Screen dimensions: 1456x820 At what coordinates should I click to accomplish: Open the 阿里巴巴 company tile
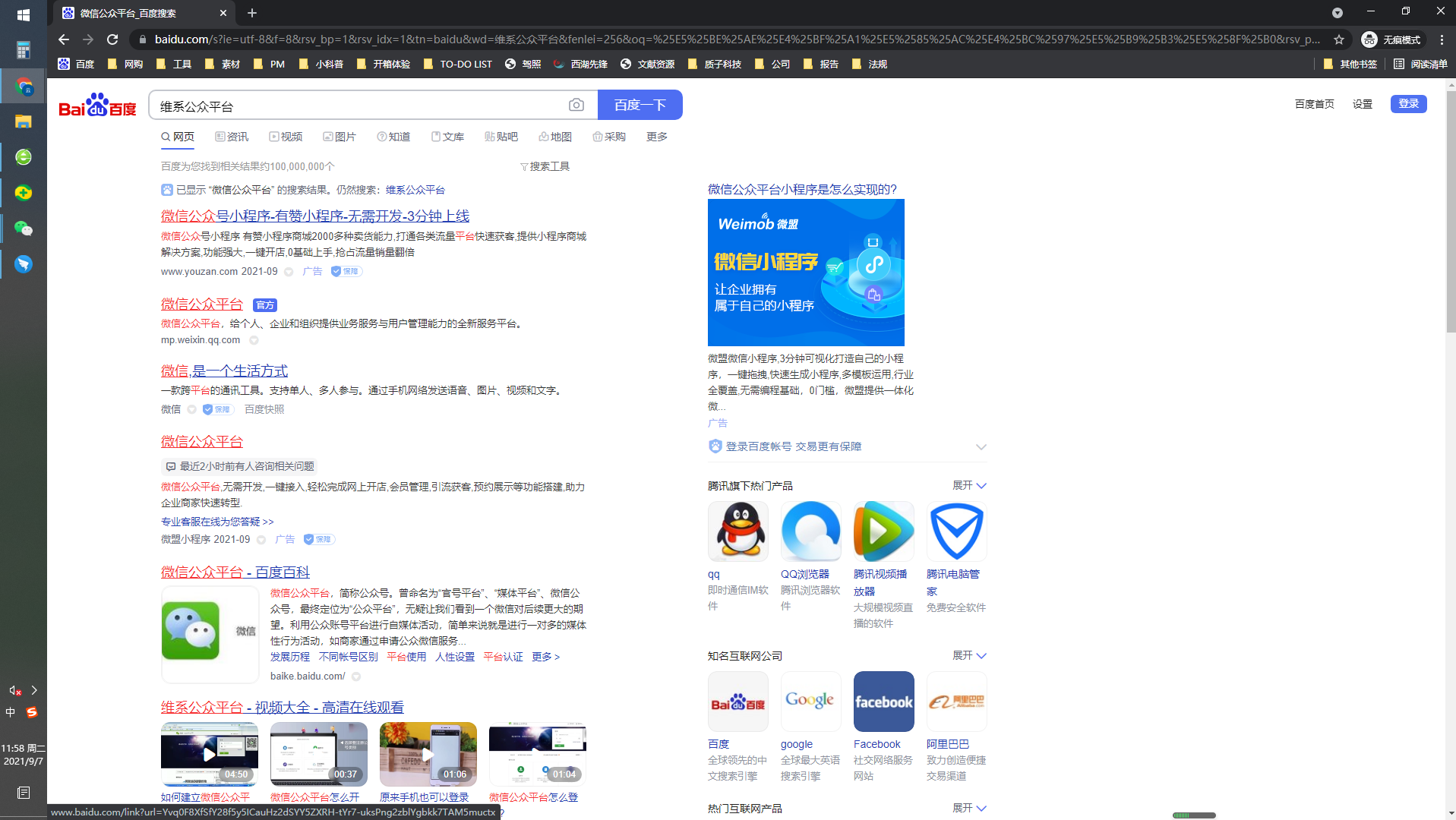pos(956,702)
